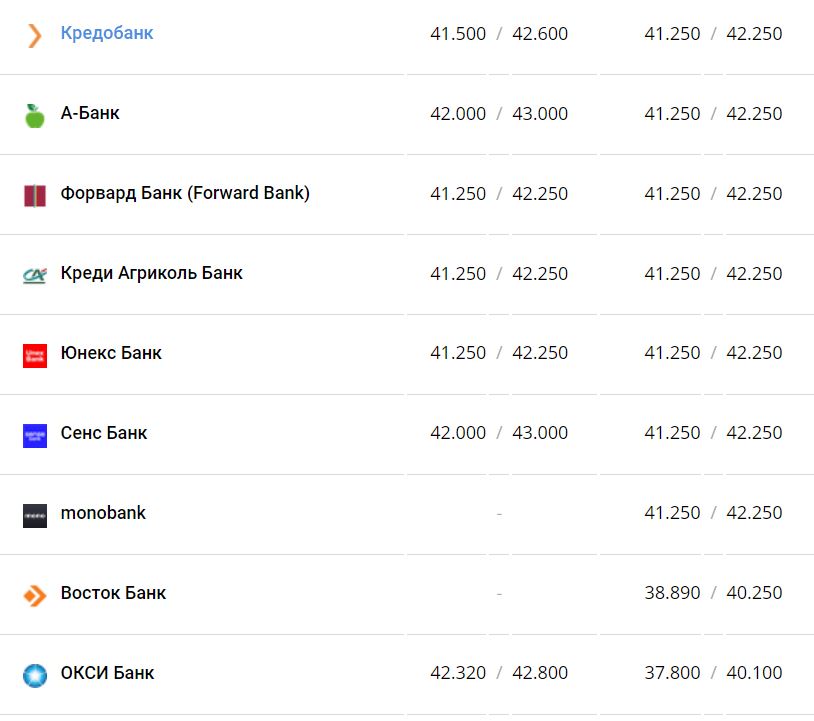Click the Кредобанк orange chevron logo
814x721 pixels.
35,36
